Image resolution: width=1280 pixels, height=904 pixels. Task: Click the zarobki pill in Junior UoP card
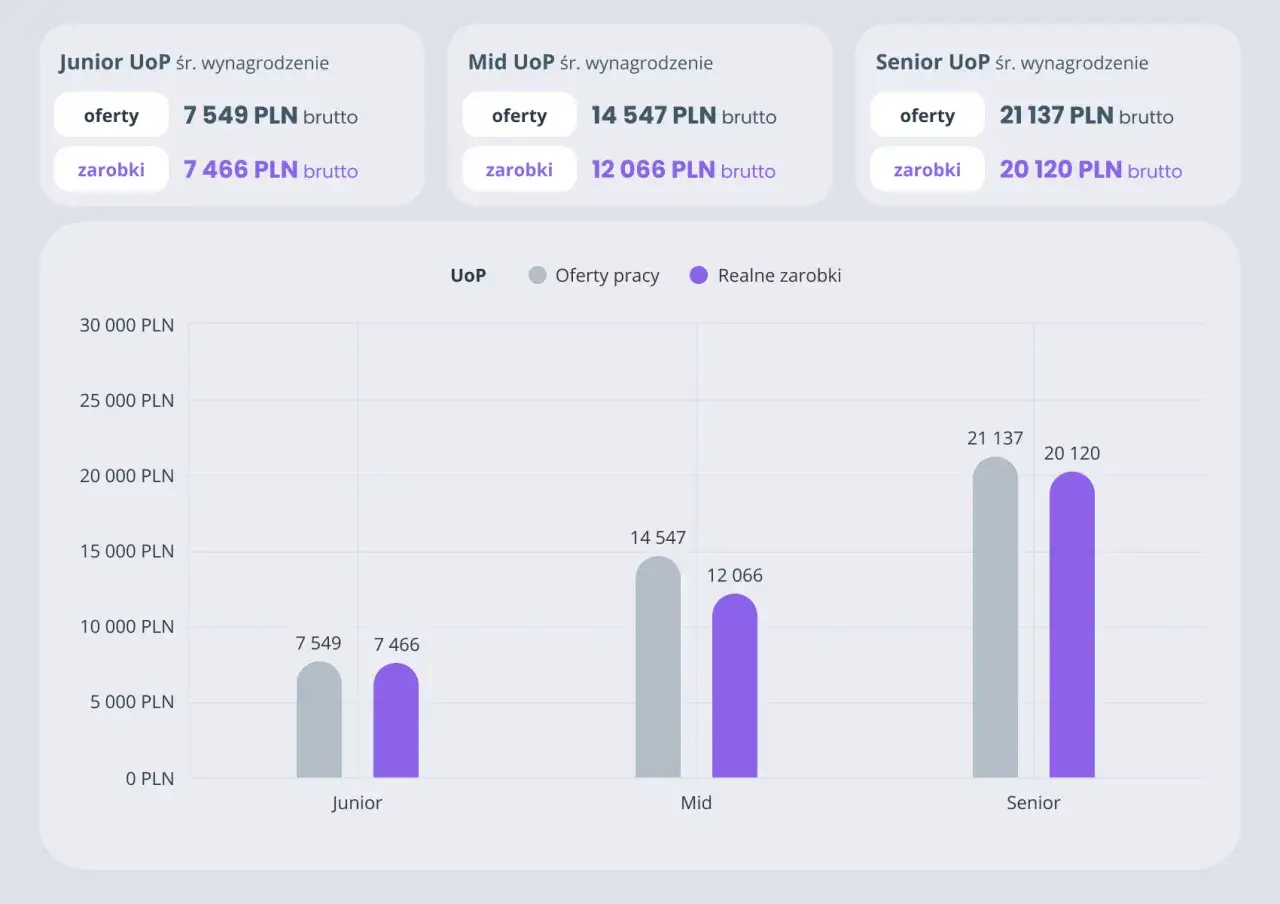point(111,170)
